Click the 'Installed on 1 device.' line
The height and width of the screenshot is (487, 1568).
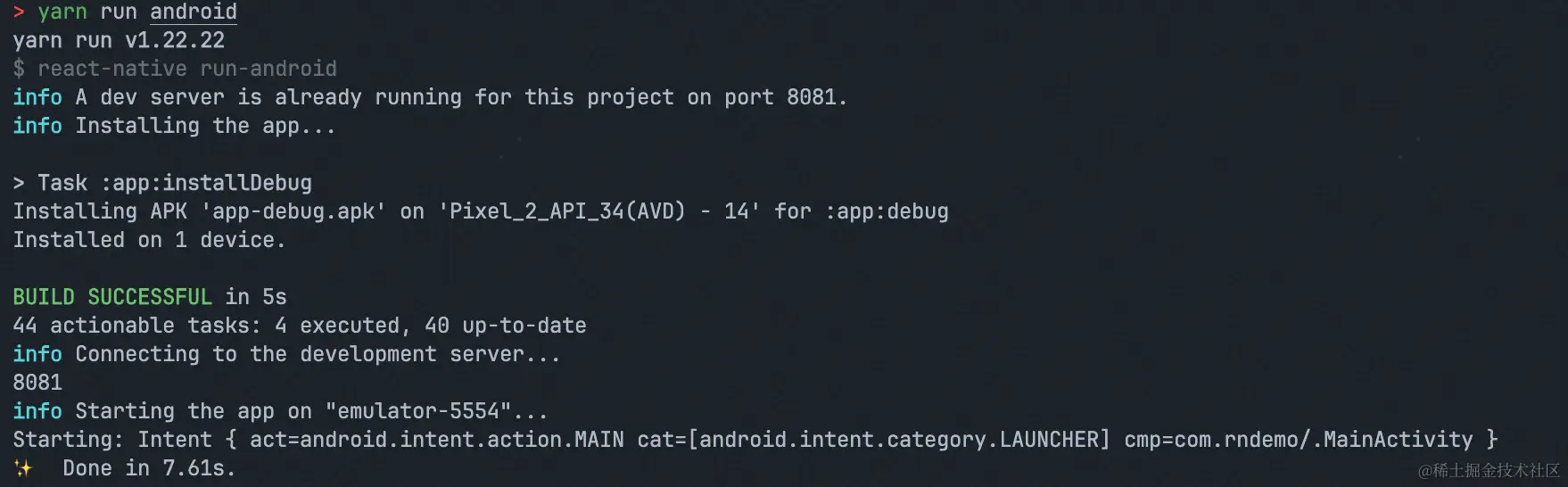pyautogui.click(x=149, y=240)
